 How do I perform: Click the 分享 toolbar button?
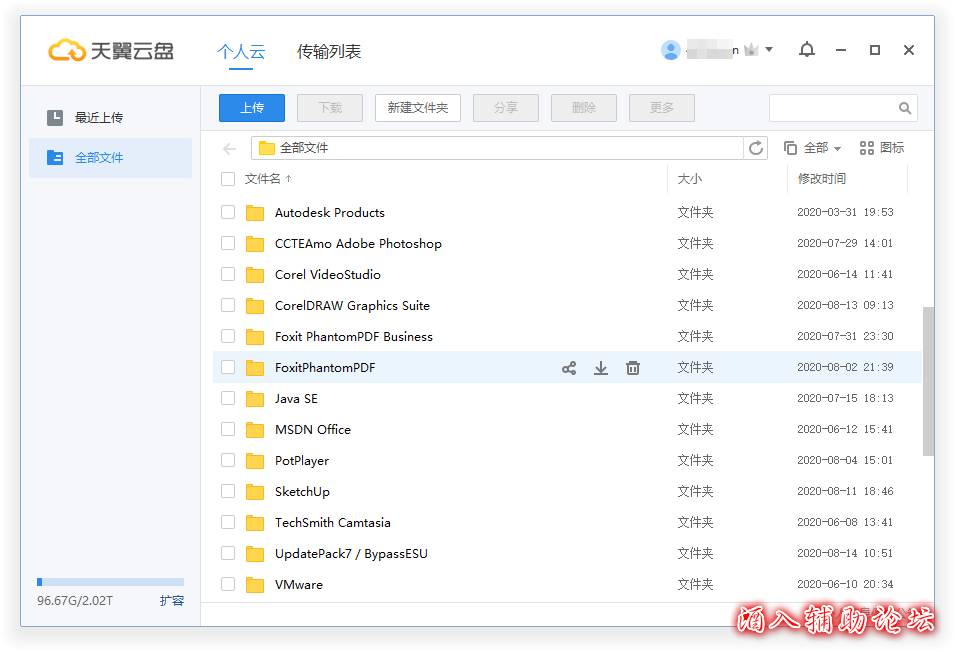click(x=506, y=108)
